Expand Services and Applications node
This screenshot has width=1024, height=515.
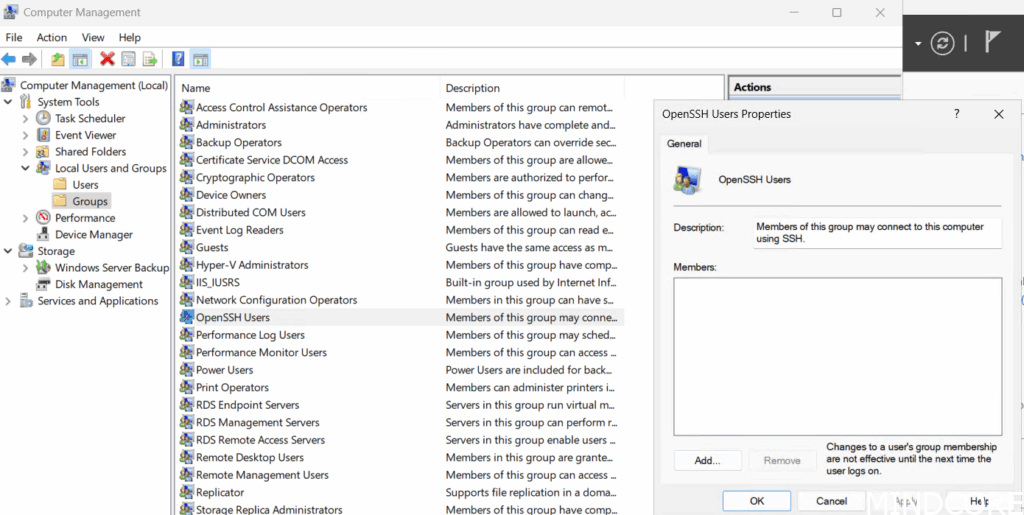click(x=8, y=301)
